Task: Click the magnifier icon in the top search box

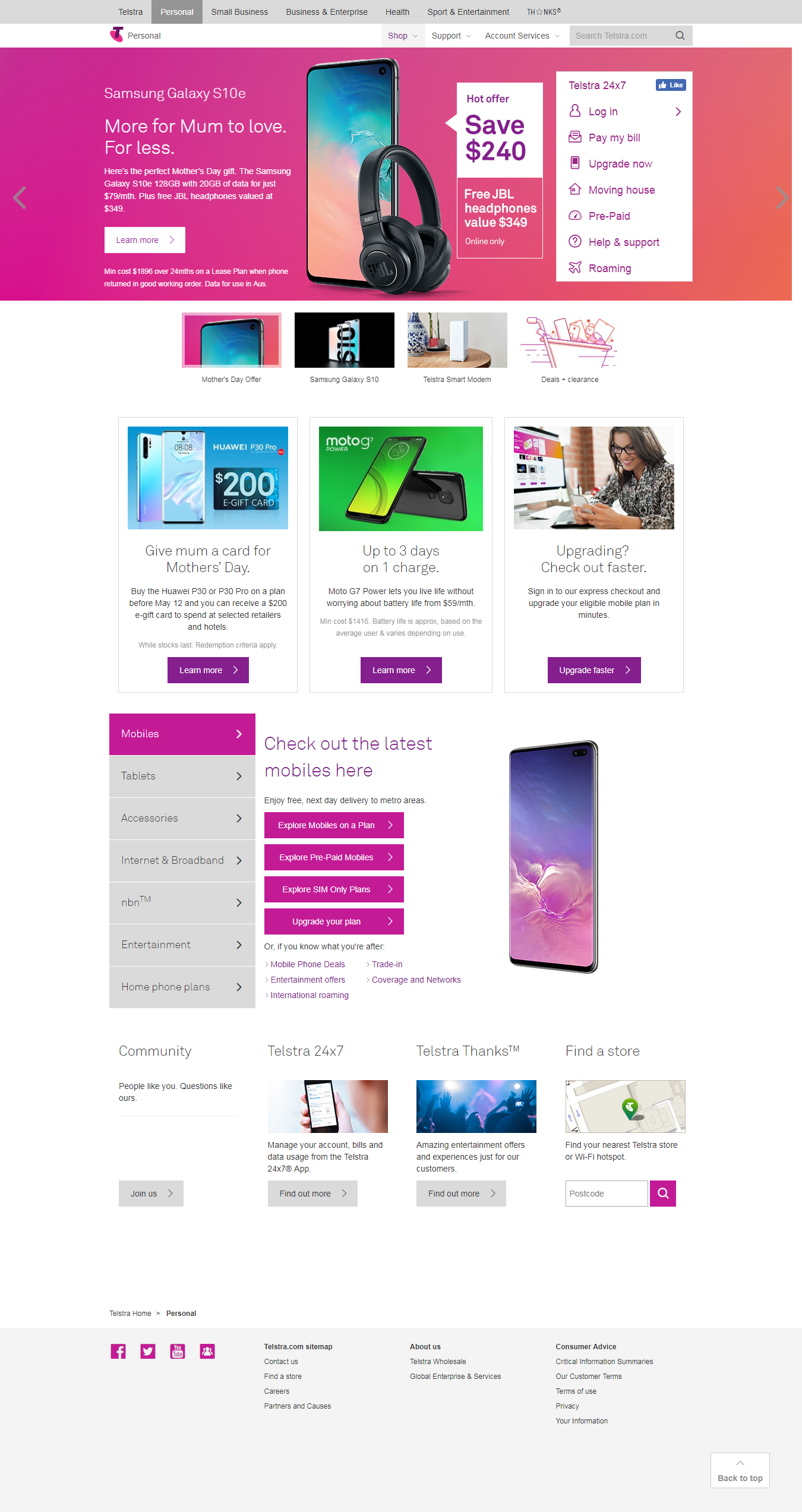Action: point(680,36)
